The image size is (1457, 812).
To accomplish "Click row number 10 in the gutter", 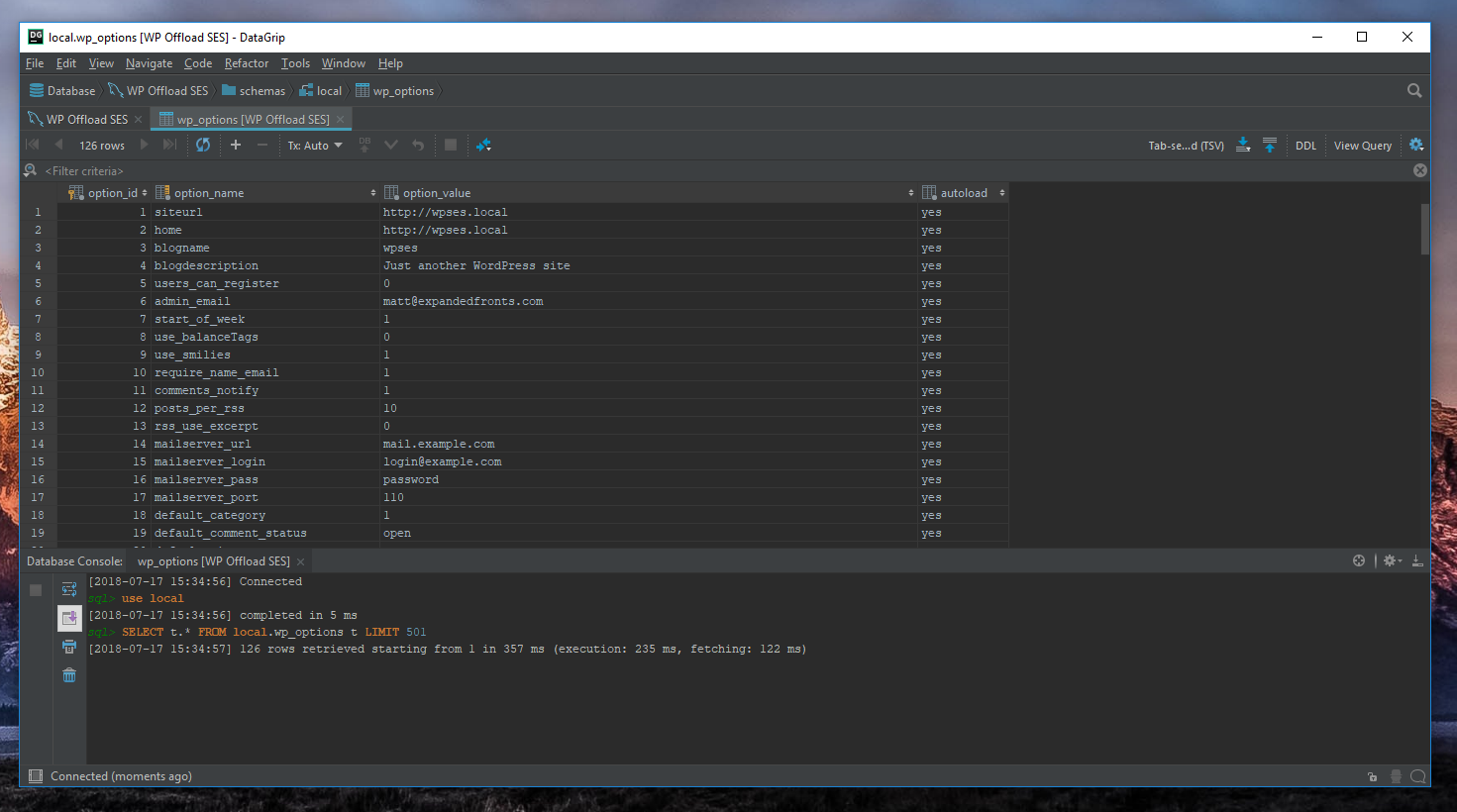I will point(38,372).
